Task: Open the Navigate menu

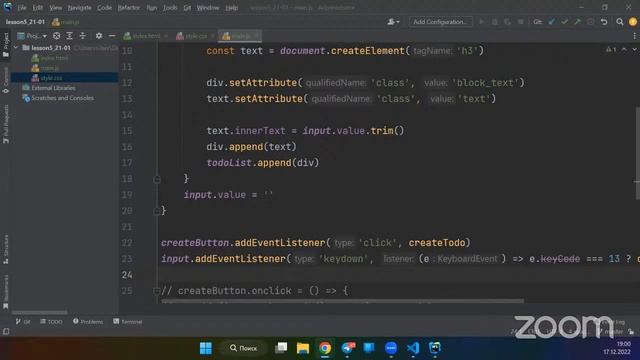Action: coord(79,8)
